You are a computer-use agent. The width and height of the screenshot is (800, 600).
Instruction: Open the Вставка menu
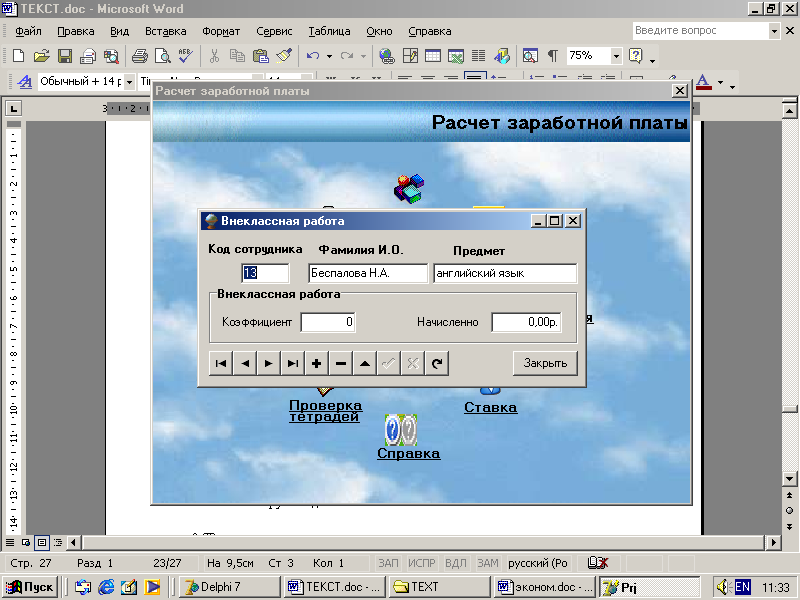(165, 31)
